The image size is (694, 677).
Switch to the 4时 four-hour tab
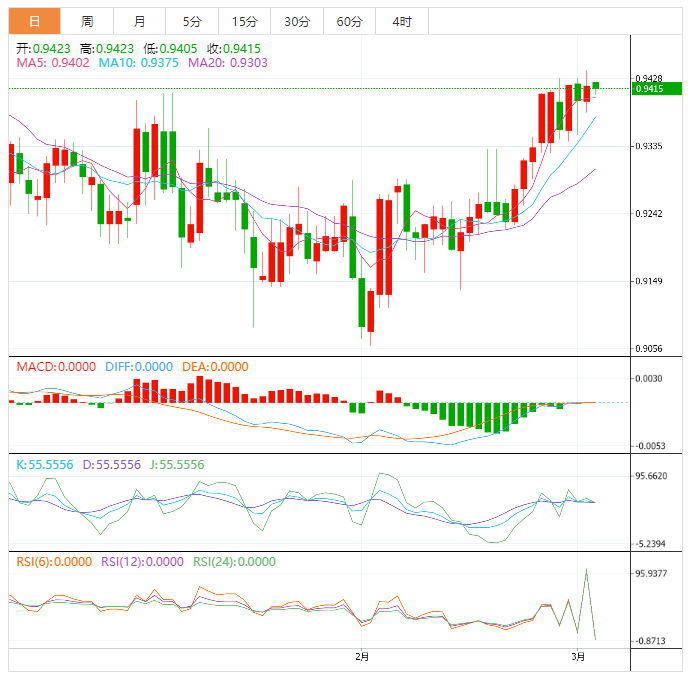pos(401,21)
